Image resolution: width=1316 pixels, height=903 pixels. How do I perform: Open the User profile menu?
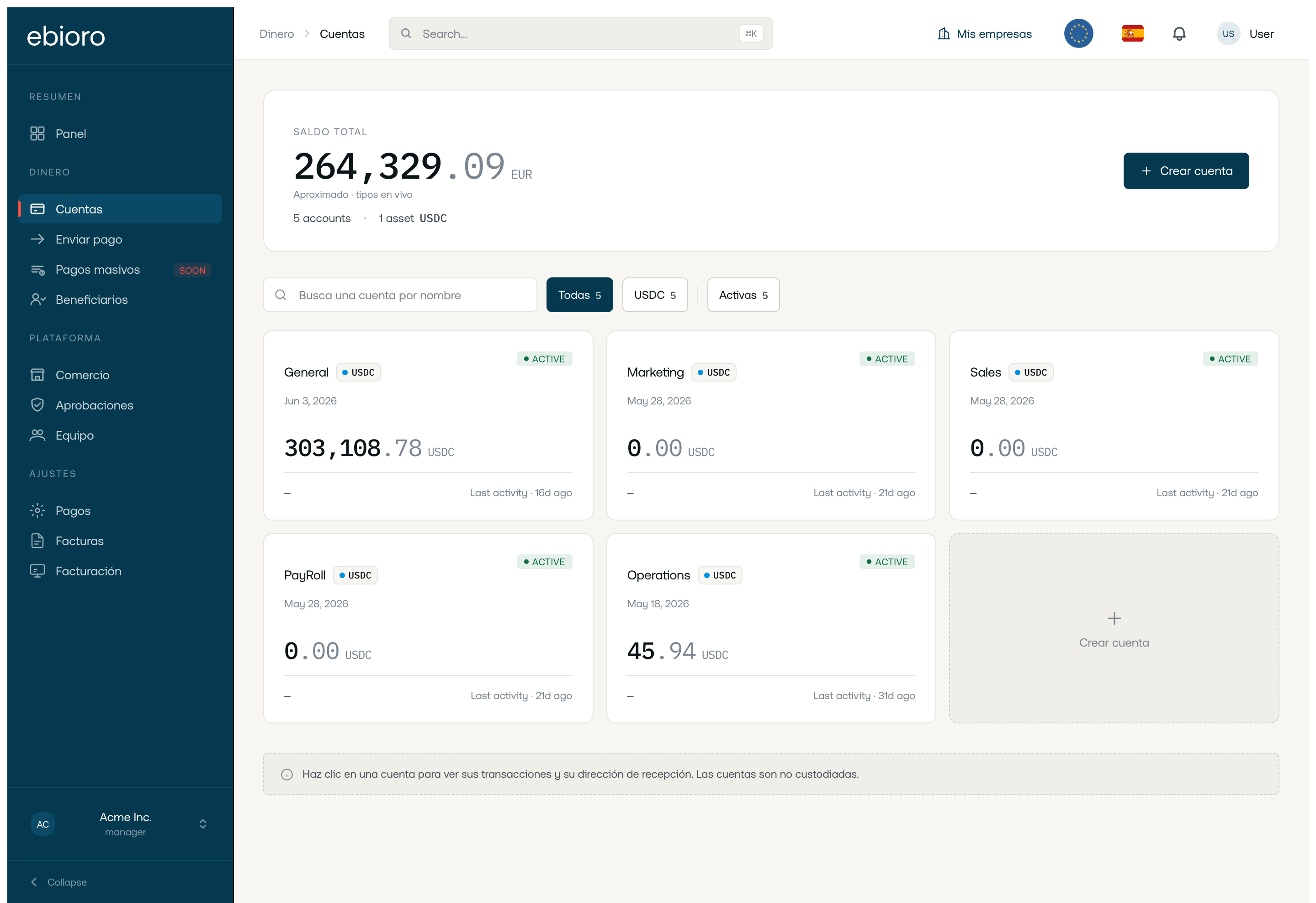(1245, 33)
